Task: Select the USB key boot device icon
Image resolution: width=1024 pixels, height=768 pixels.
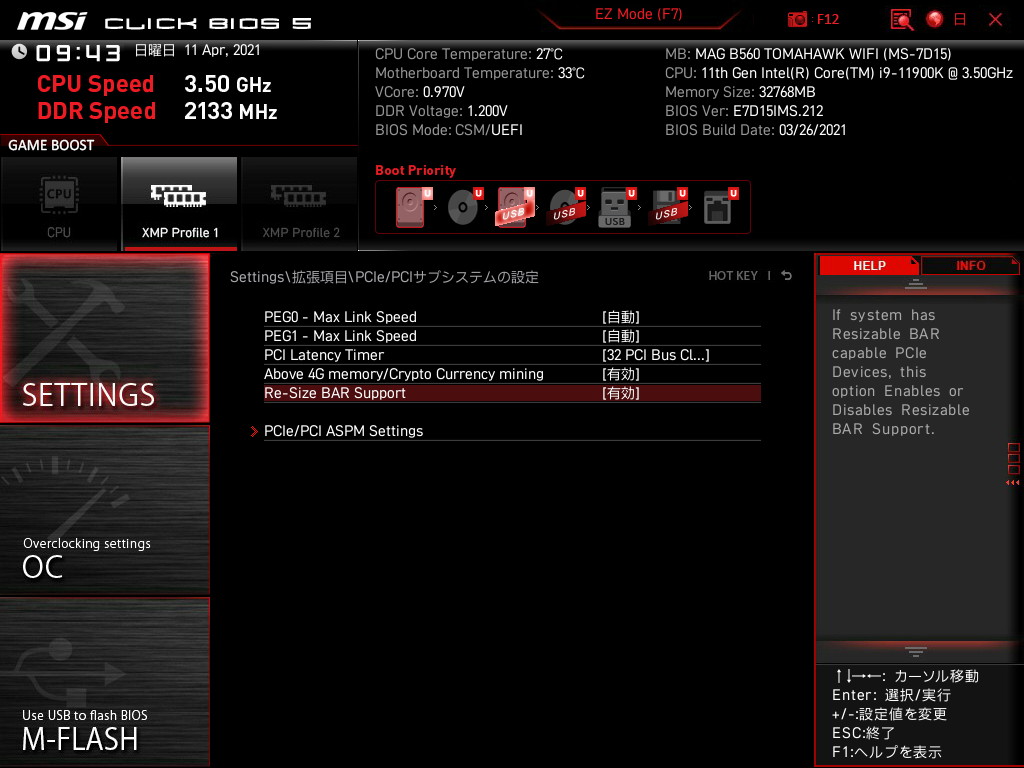Action: (617, 207)
